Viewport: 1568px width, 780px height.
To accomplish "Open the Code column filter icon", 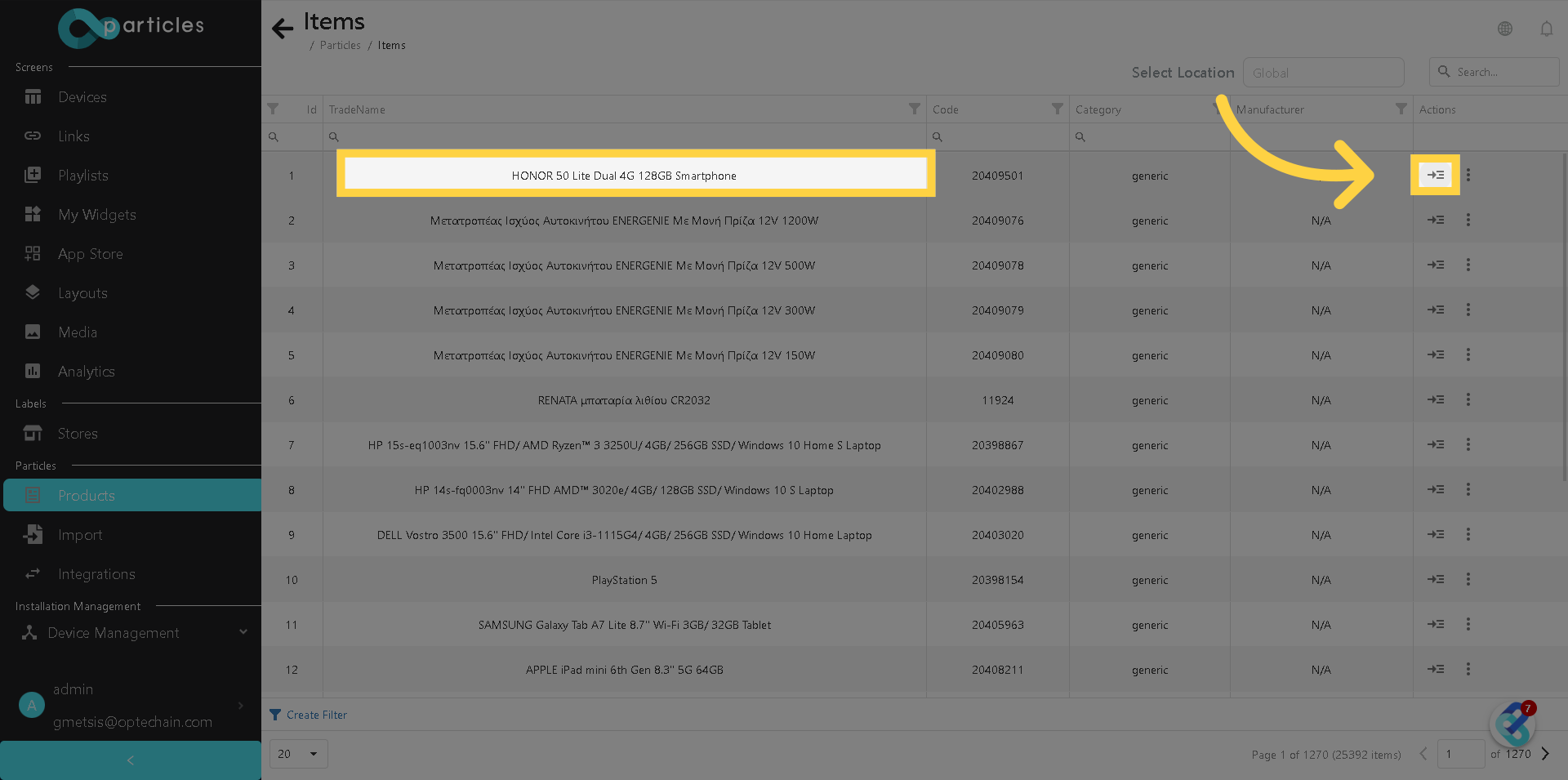I will 1058,109.
